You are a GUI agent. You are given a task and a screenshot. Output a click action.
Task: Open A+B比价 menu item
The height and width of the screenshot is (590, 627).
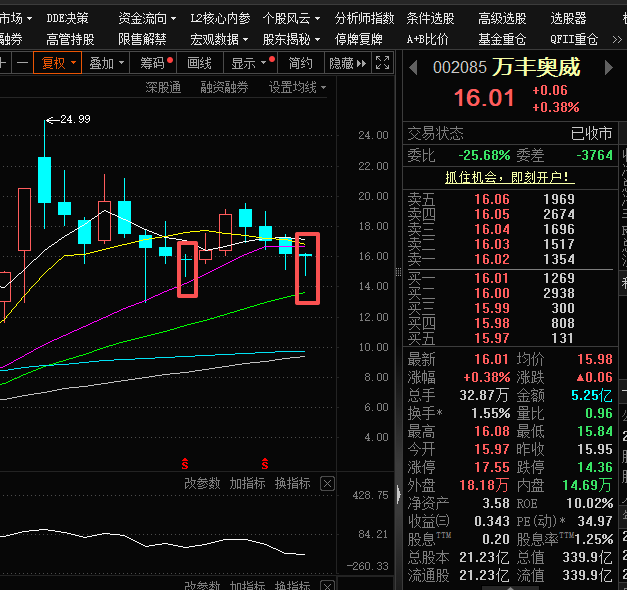click(427, 40)
